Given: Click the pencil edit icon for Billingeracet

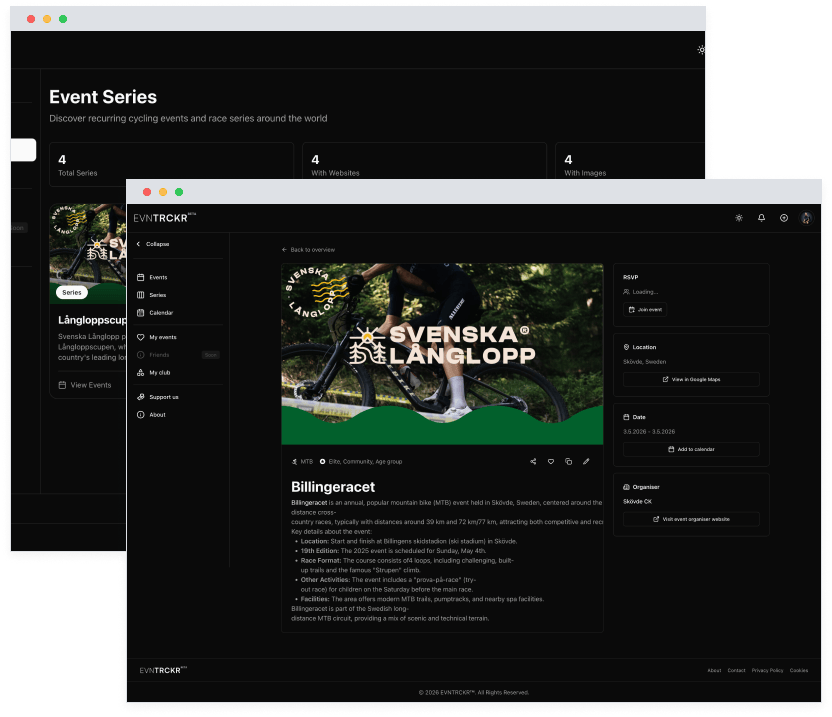Looking at the screenshot, I should [x=586, y=461].
